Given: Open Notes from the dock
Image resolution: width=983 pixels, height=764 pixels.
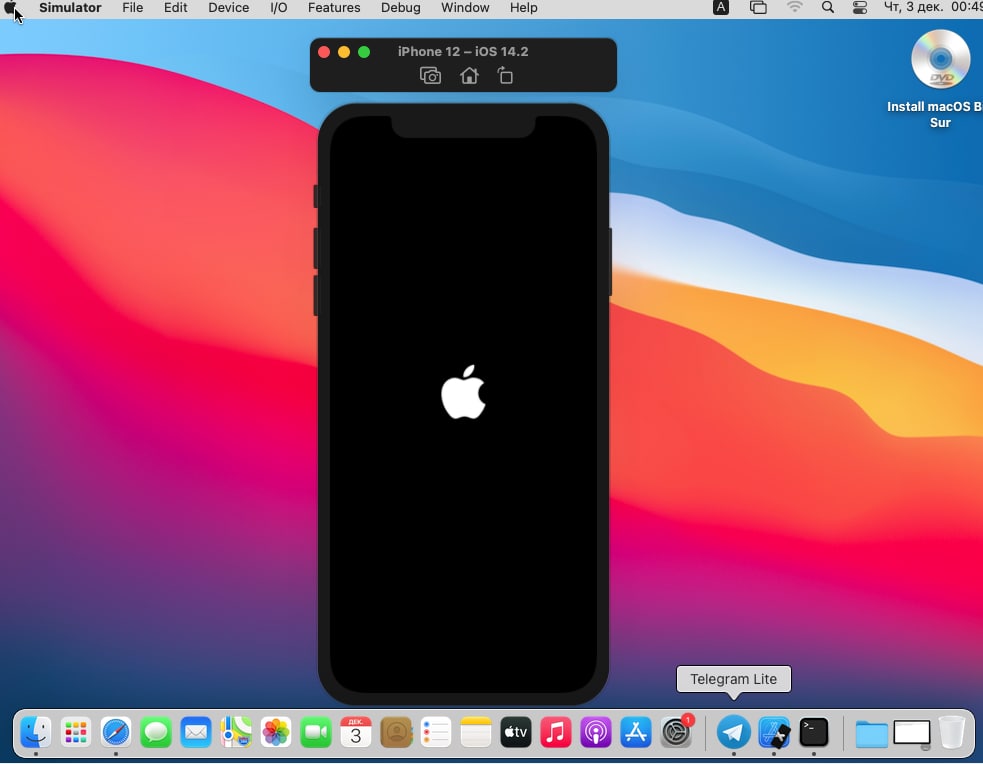Looking at the screenshot, I should tap(476, 731).
